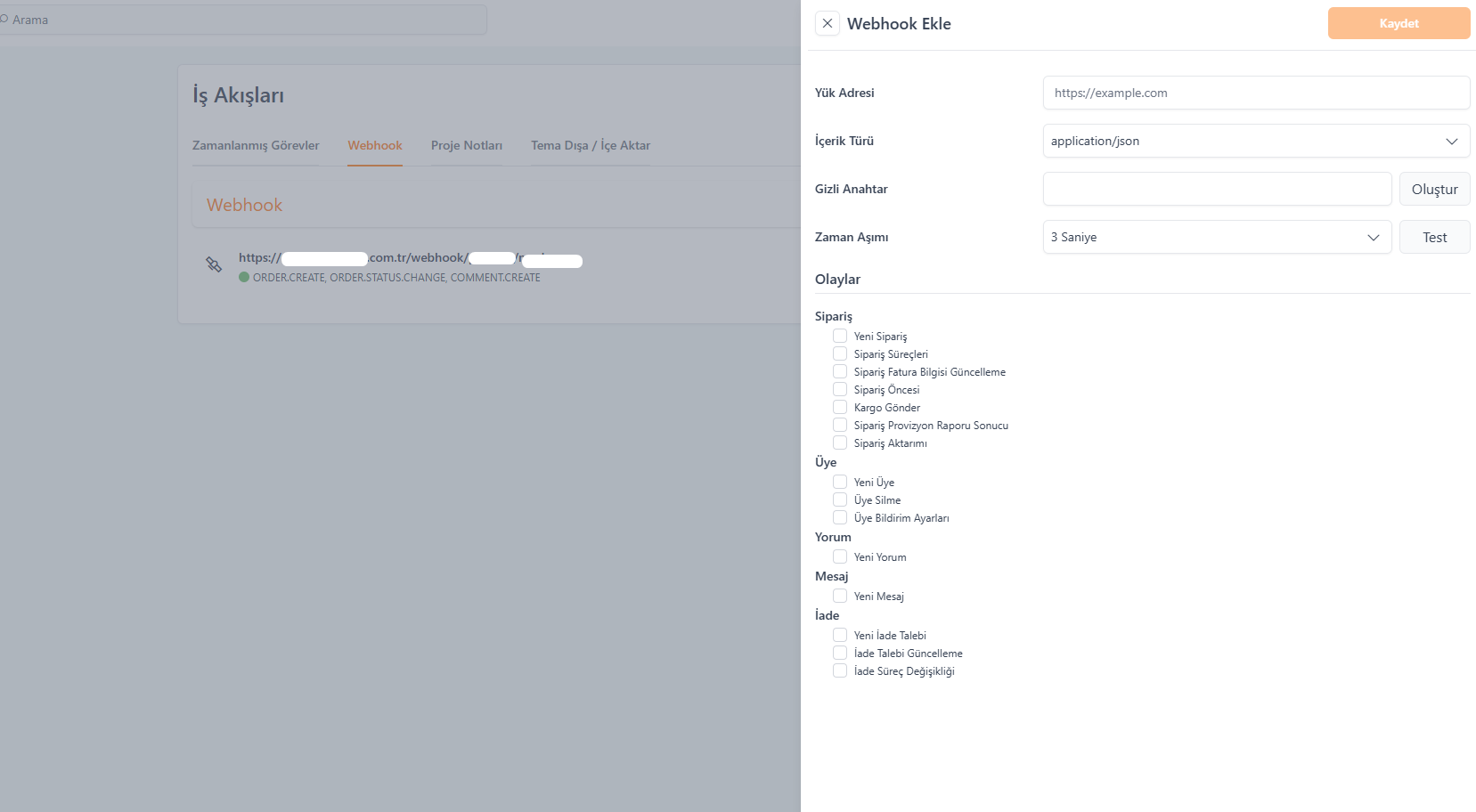1476x812 pixels.
Task: Close the Webhook Ekle panel
Action: [827, 24]
